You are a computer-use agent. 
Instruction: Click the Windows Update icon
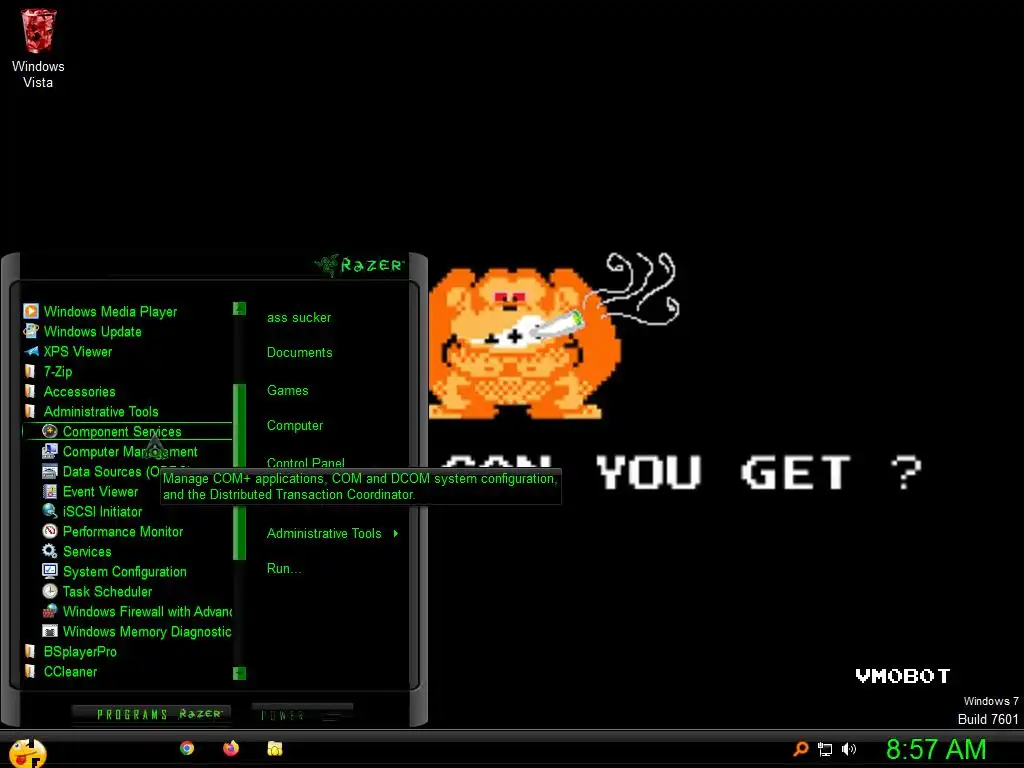[x=31, y=331]
